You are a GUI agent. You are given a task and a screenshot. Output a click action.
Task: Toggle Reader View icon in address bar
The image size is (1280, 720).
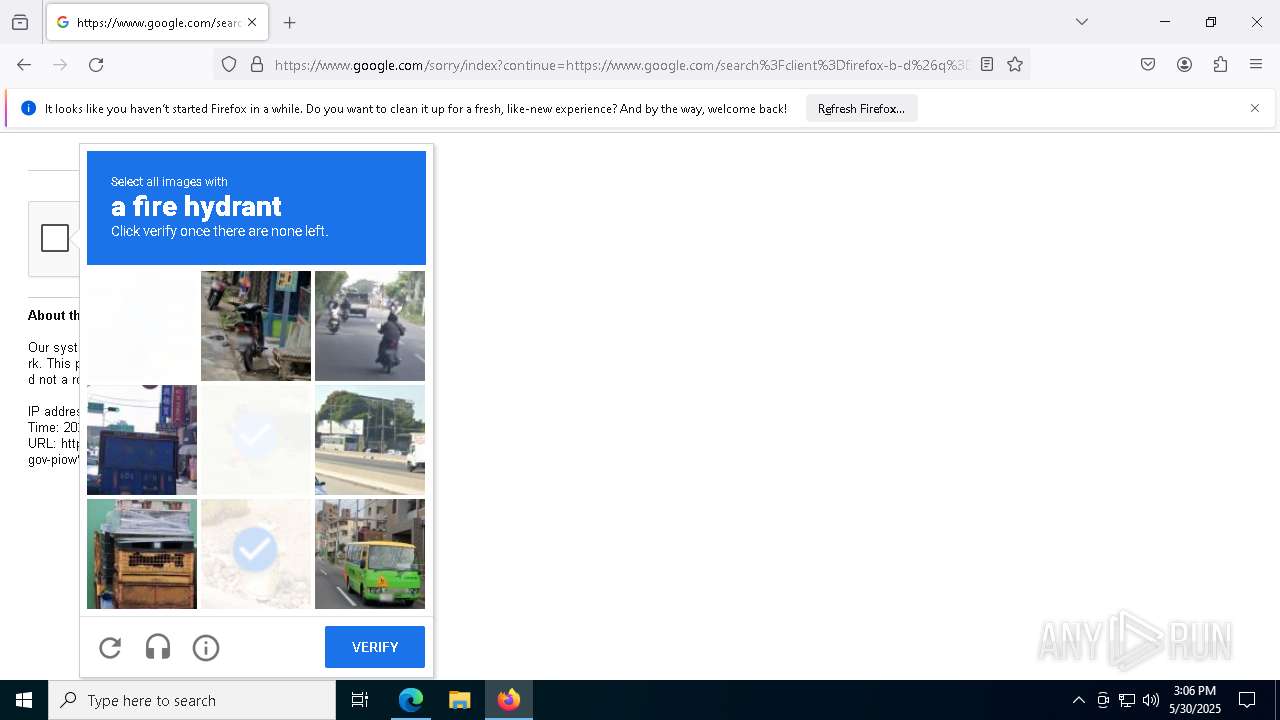(987, 65)
